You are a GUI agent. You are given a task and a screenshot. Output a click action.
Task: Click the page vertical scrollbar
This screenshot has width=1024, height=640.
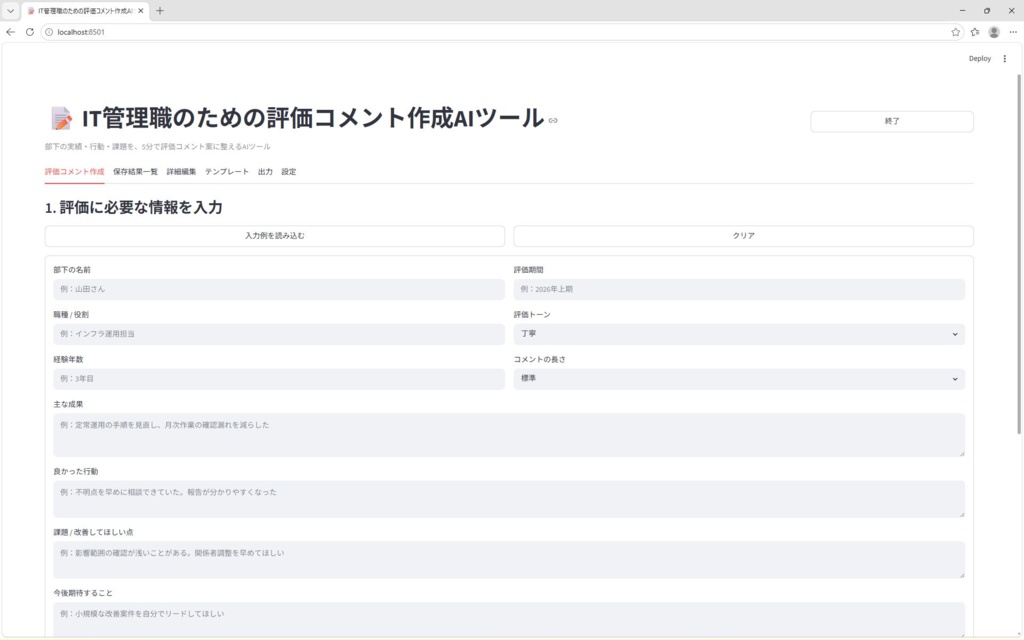coord(1019,253)
